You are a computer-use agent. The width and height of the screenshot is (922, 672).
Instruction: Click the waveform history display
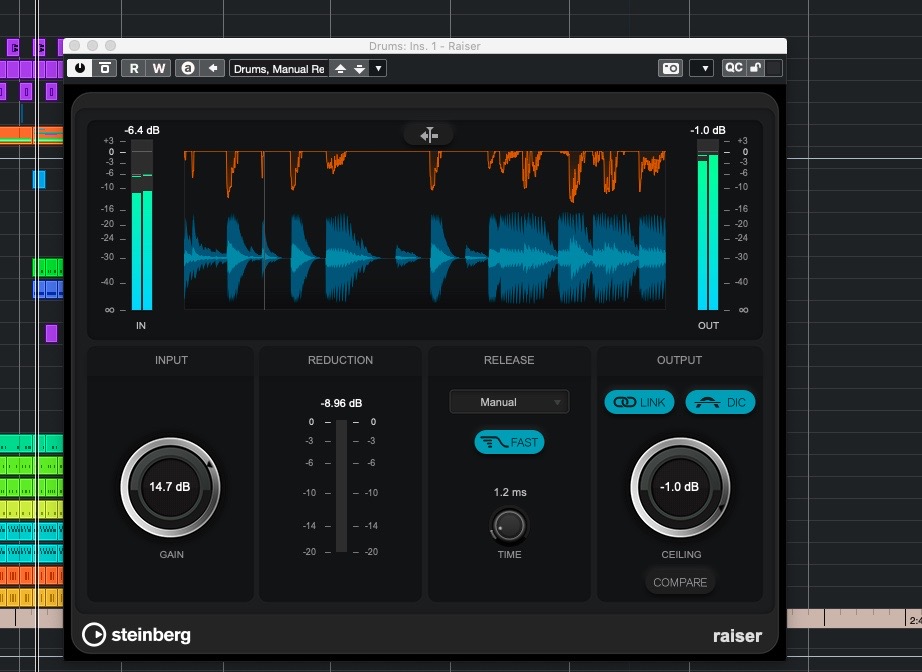pyautogui.click(x=425, y=230)
